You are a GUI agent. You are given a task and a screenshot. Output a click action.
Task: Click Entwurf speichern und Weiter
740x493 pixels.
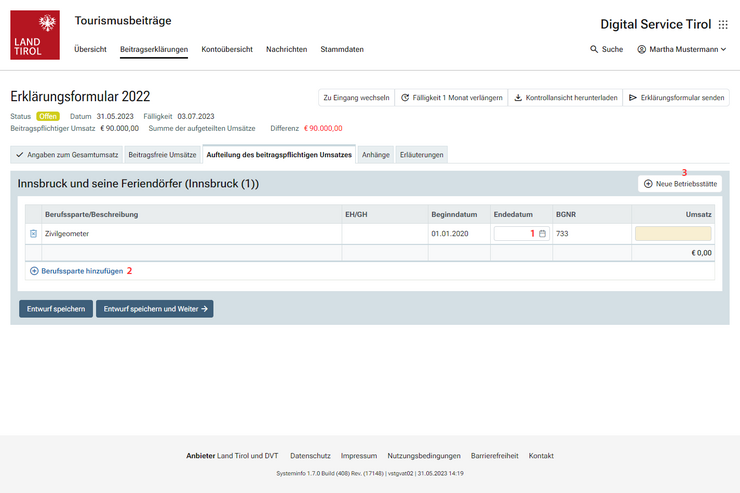(154, 309)
